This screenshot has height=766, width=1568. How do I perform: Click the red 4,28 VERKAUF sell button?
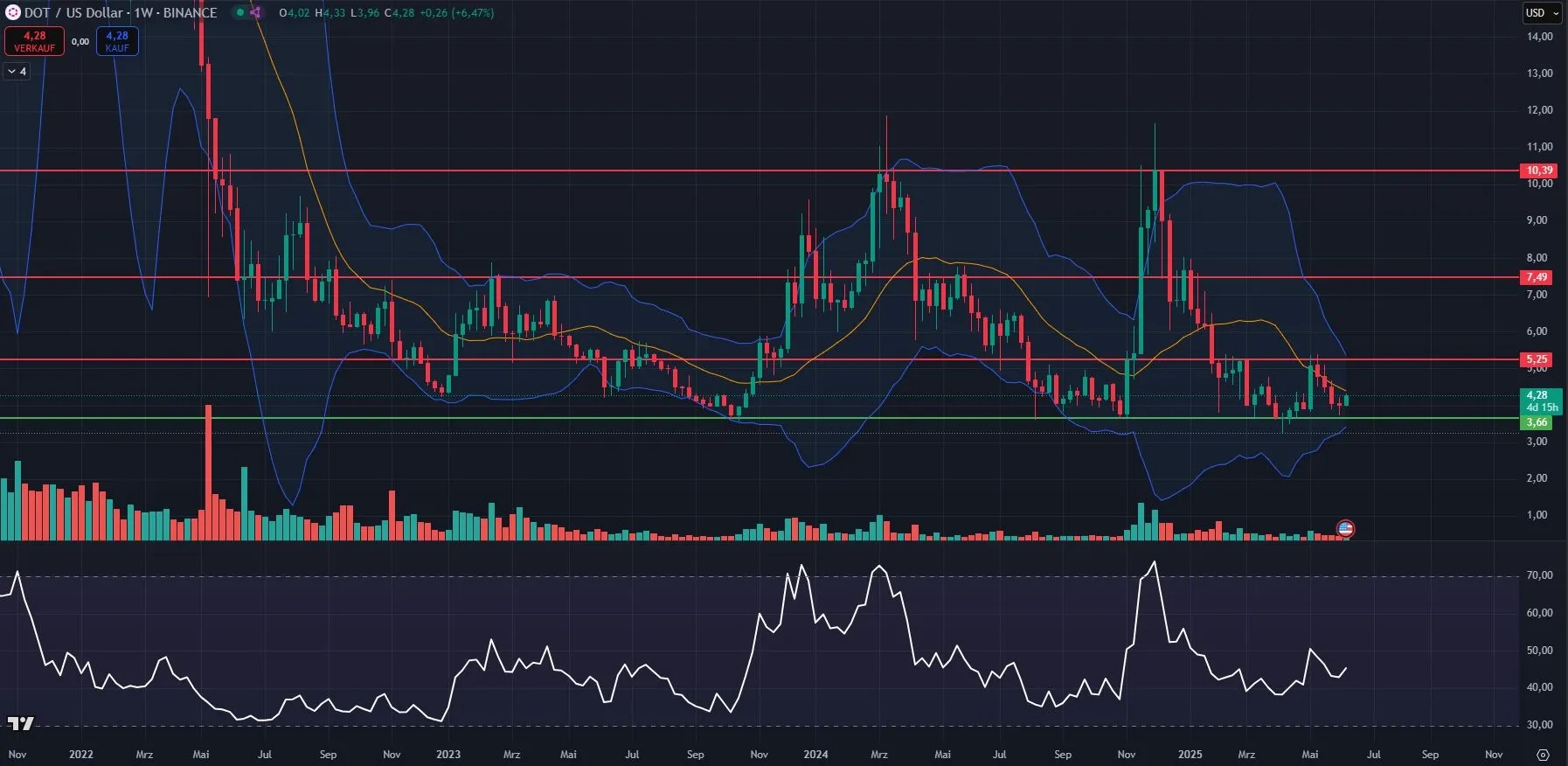point(34,41)
